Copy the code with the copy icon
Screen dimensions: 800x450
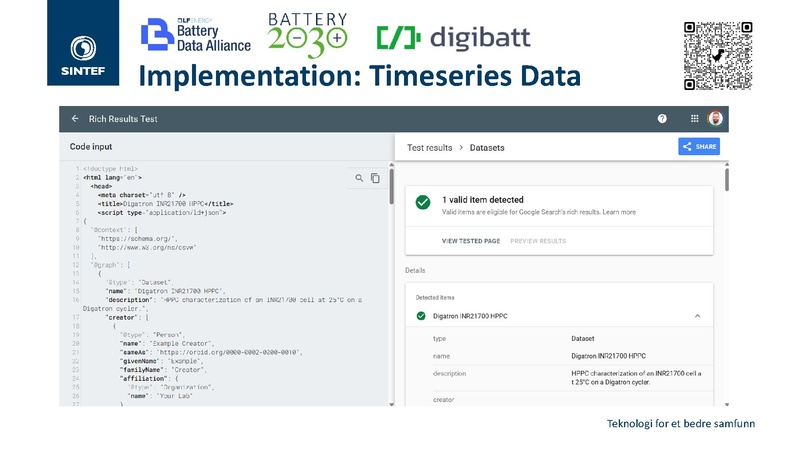(x=376, y=178)
